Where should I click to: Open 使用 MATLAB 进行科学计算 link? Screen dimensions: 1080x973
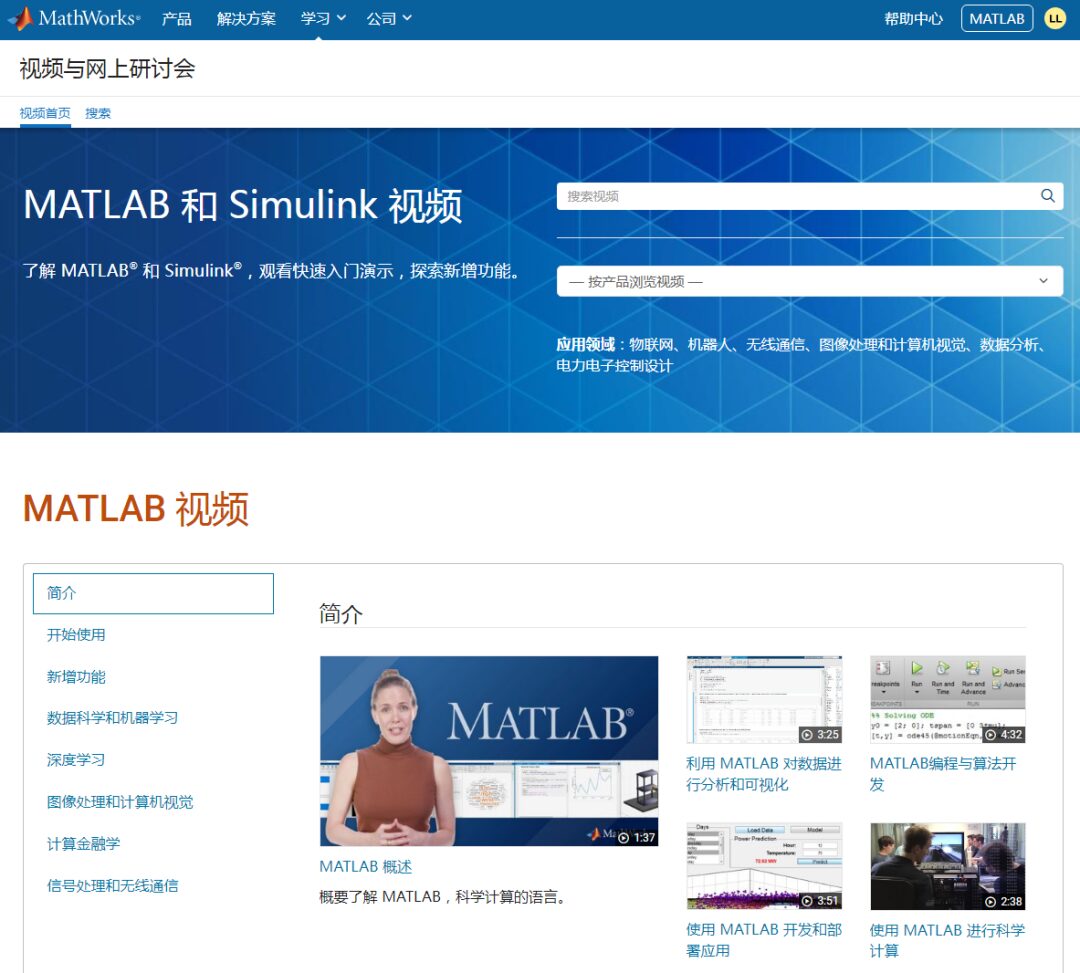pyautogui.click(x=947, y=941)
